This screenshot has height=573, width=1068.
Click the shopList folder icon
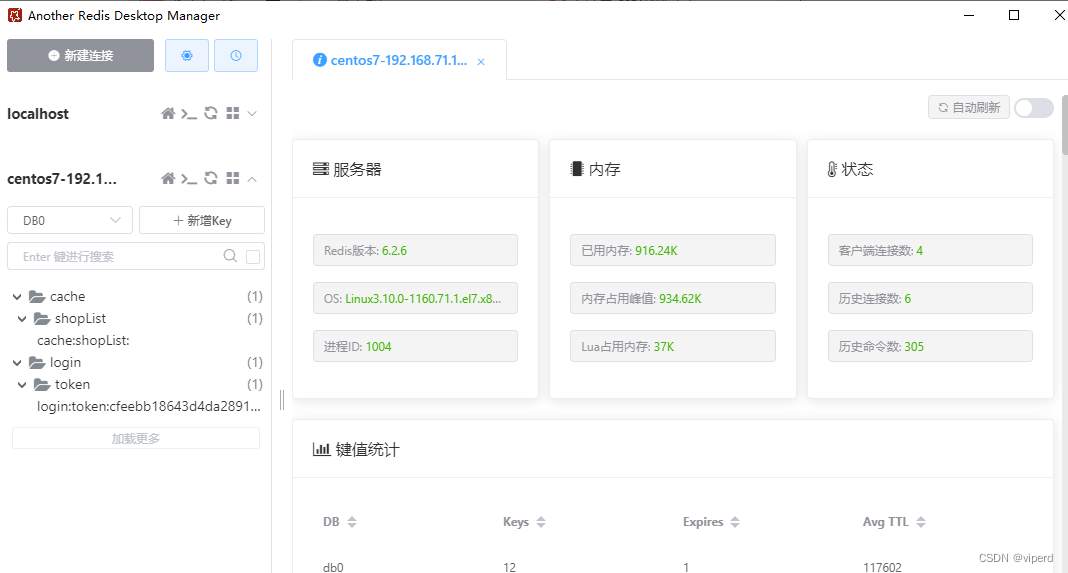click(42, 318)
